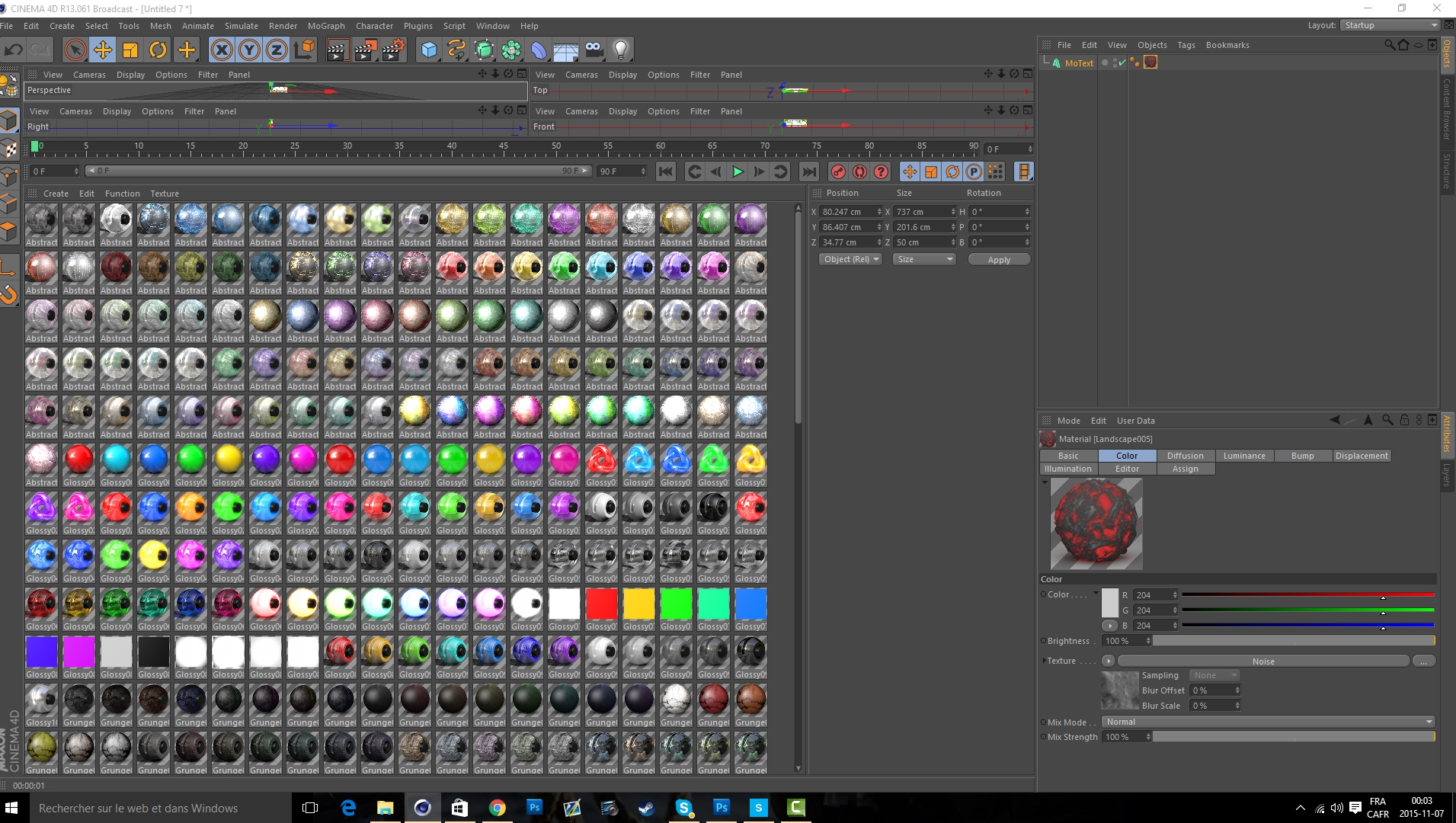Collapse the material preview disclosure triangle
1456x823 pixels.
(1044, 482)
